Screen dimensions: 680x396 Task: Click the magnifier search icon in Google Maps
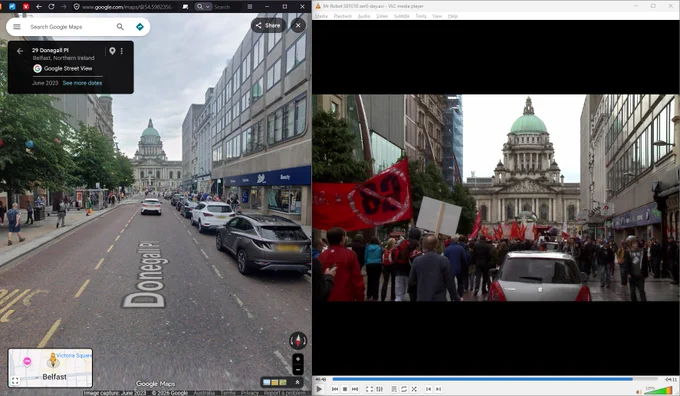point(120,27)
